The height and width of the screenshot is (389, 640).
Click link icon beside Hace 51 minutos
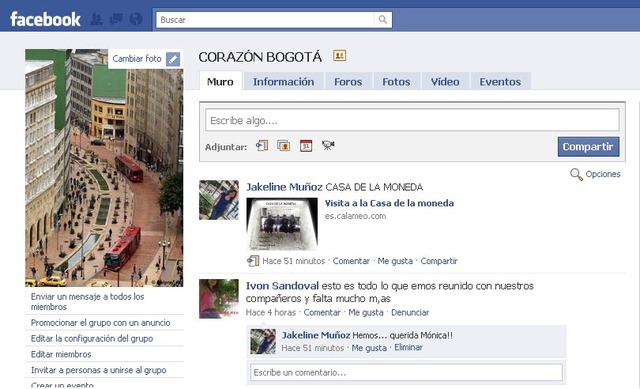pyautogui.click(x=253, y=261)
